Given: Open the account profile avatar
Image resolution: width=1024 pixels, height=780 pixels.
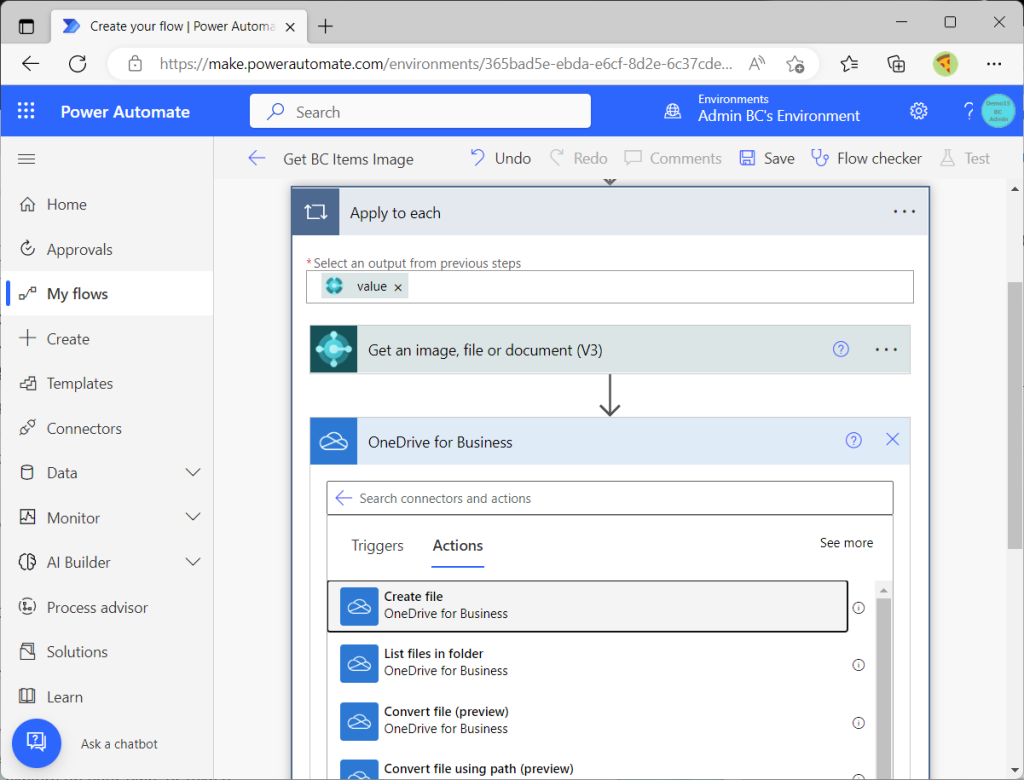Looking at the screenshot, I should coord(998,111).
